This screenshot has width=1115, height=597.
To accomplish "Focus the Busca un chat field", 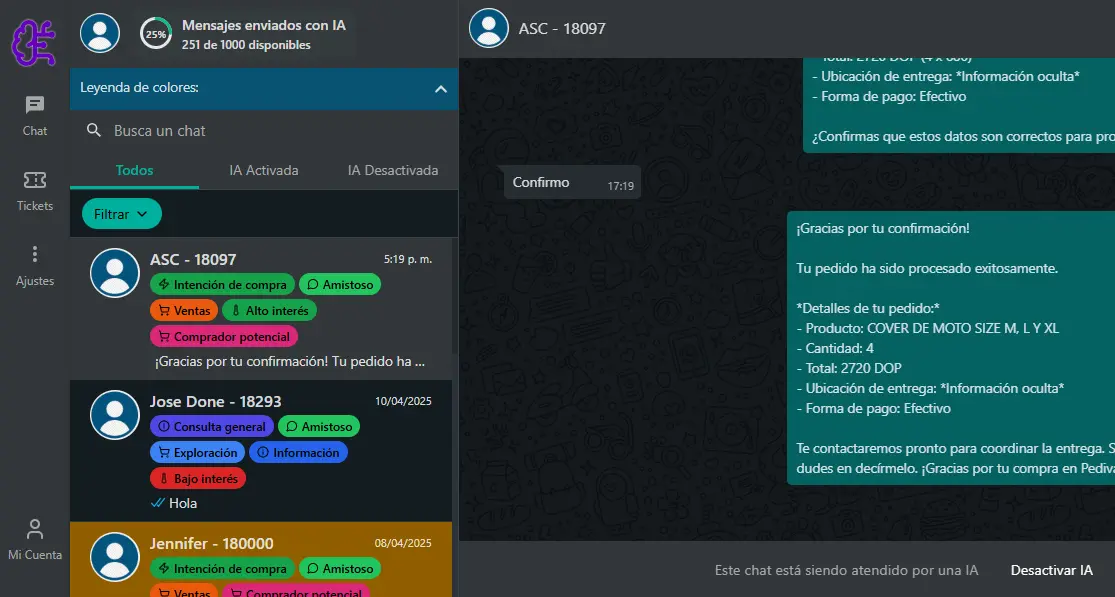I will [x=263, y=131].
